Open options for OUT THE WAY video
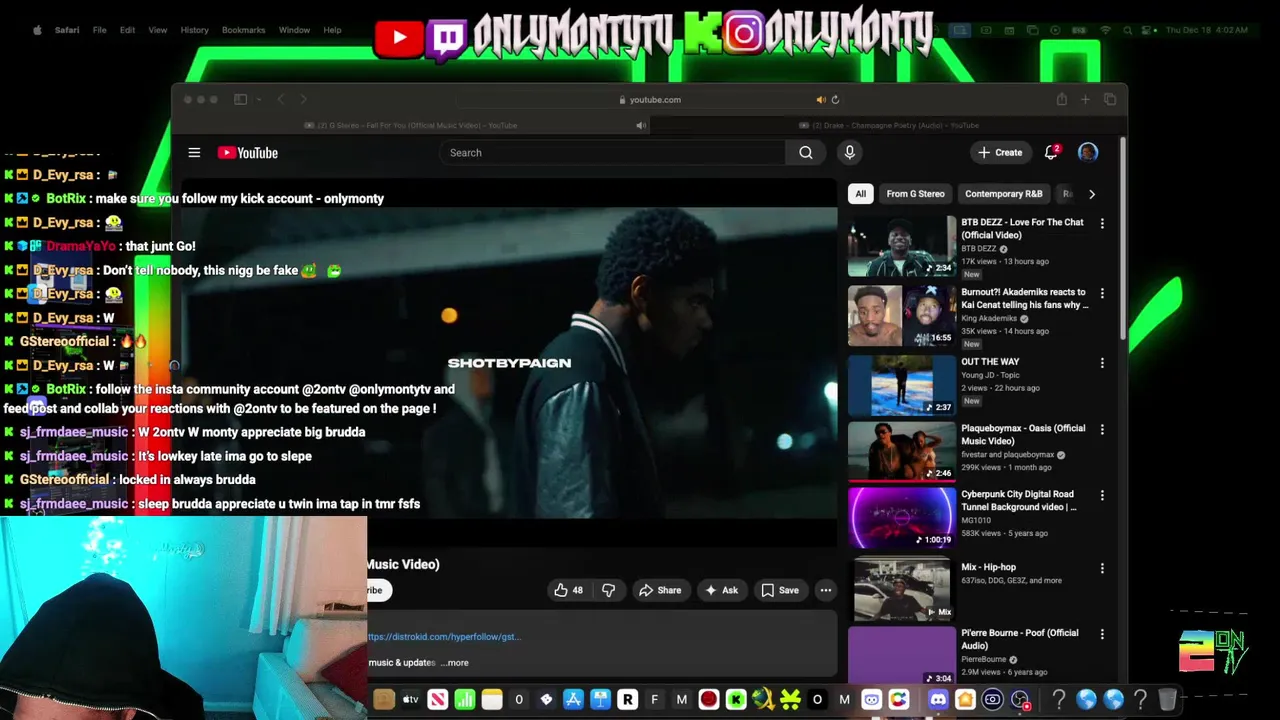Screen dimensions: 1280x720 click(x=1102, y=363)
